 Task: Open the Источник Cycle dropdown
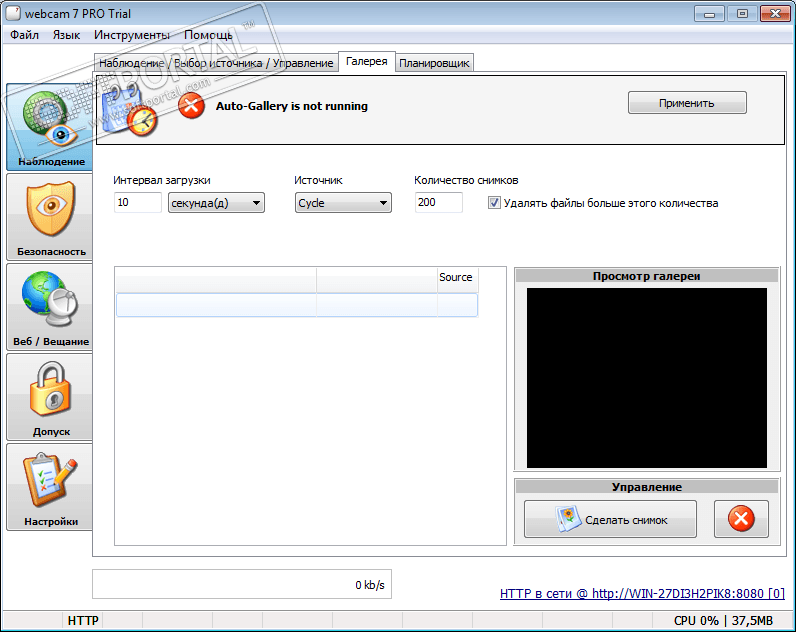(x=343, y=203)
